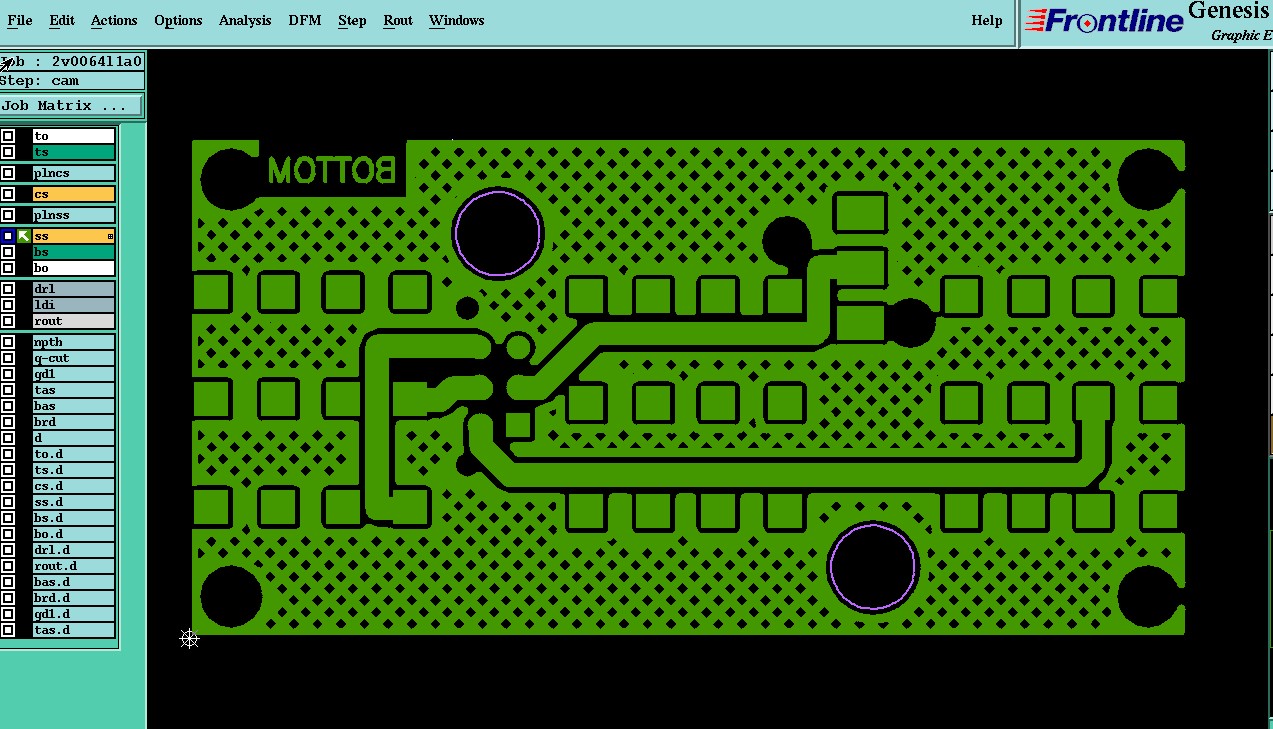Viewport: 1273px width, 729px height.
Task: Select the 'bas.d' layer name
Action: tap(74, 582)
